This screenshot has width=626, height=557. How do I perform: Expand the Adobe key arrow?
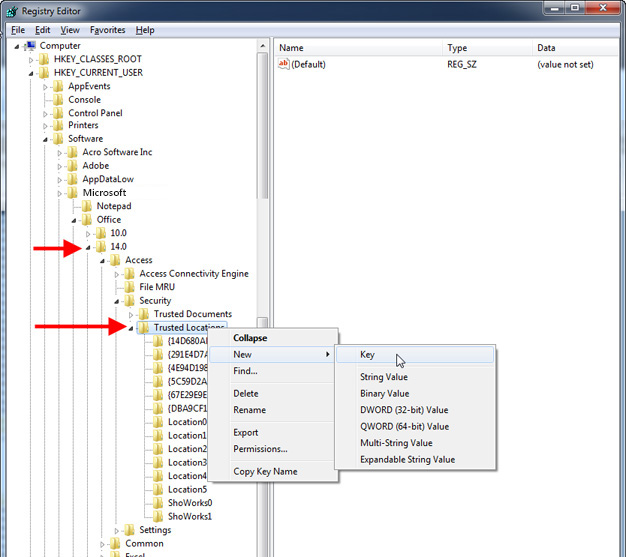(60, 166)
